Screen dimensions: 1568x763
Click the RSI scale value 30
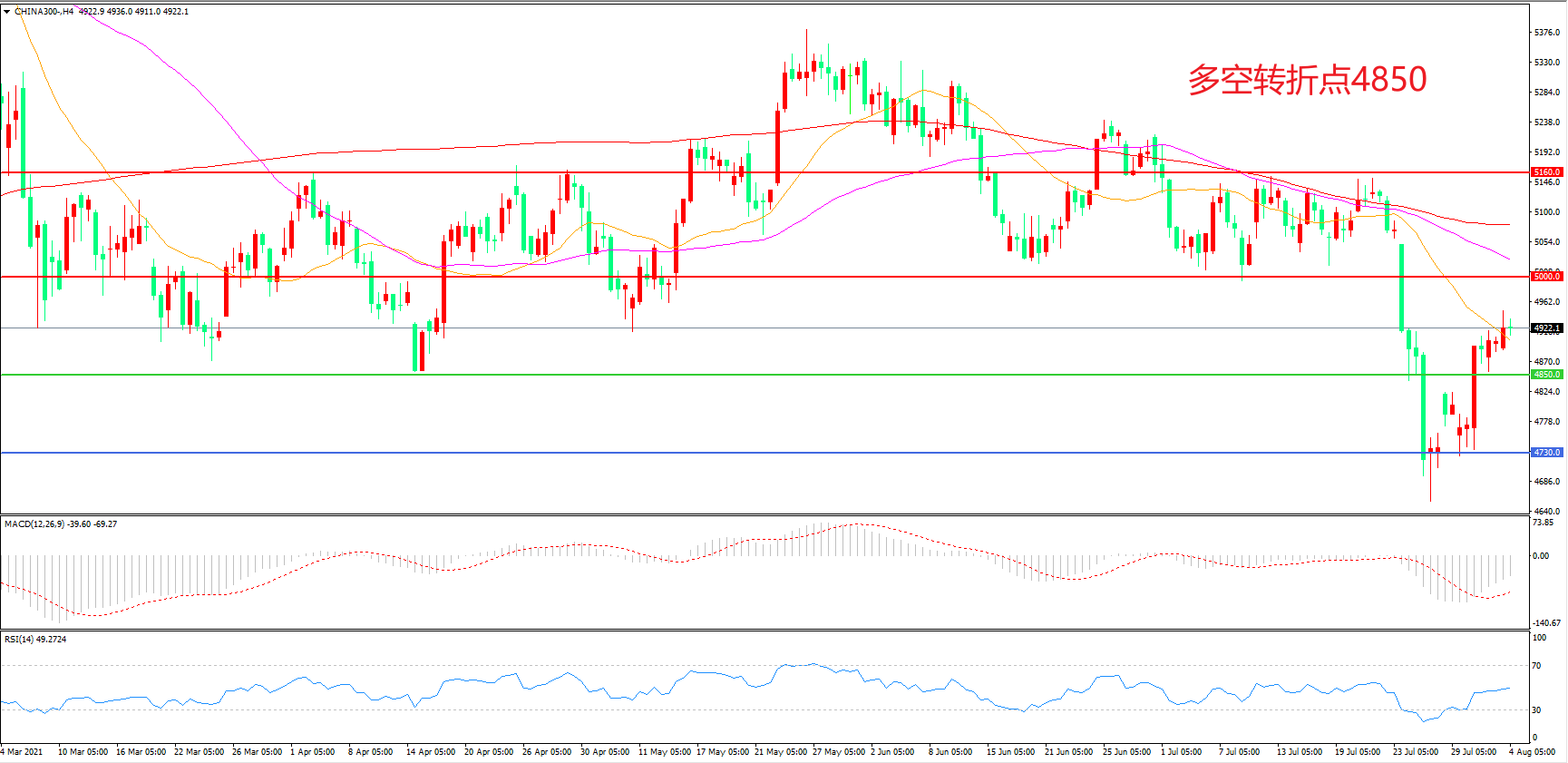(x=1536, y=710)
